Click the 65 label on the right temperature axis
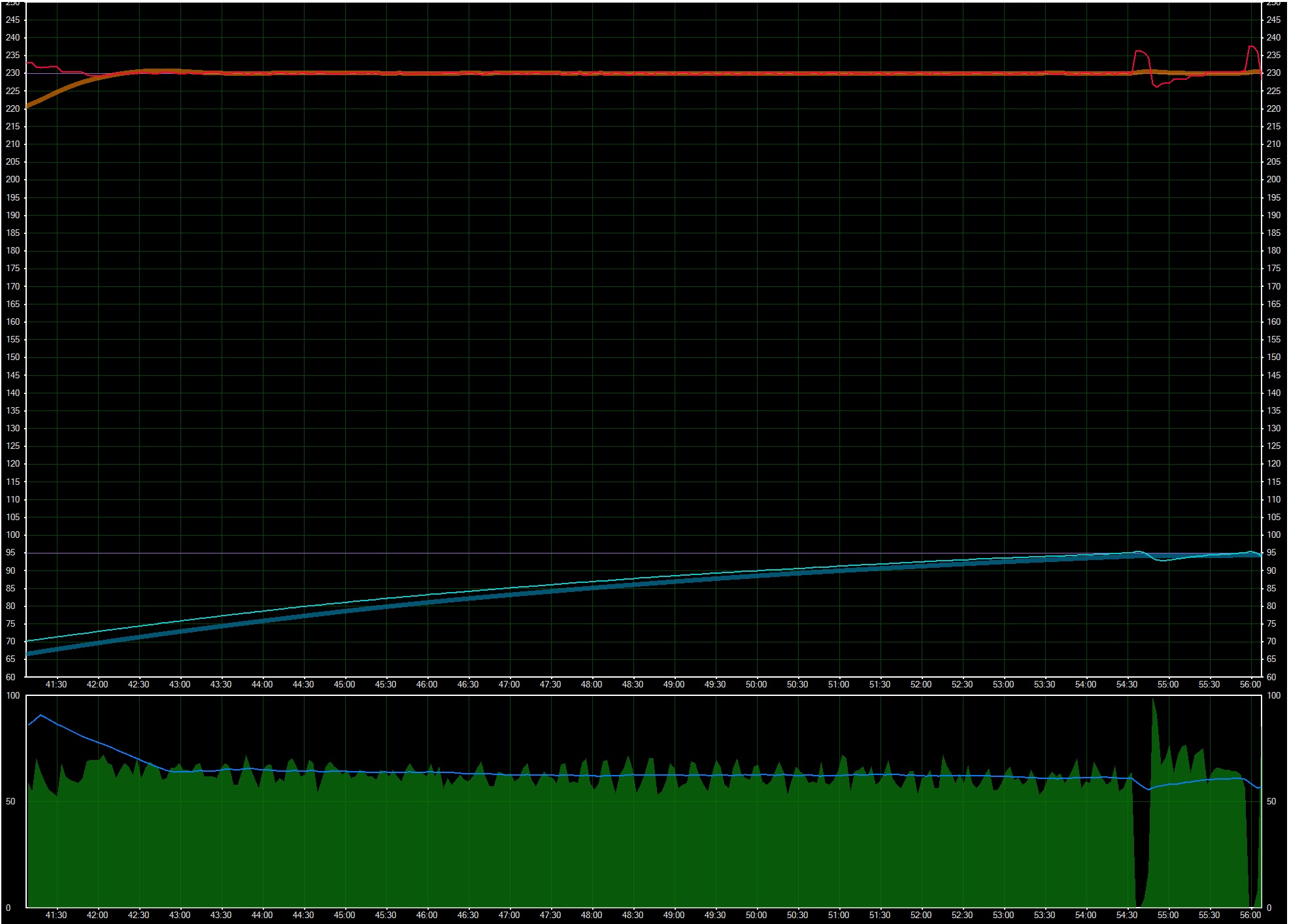 coord(1271,659)
